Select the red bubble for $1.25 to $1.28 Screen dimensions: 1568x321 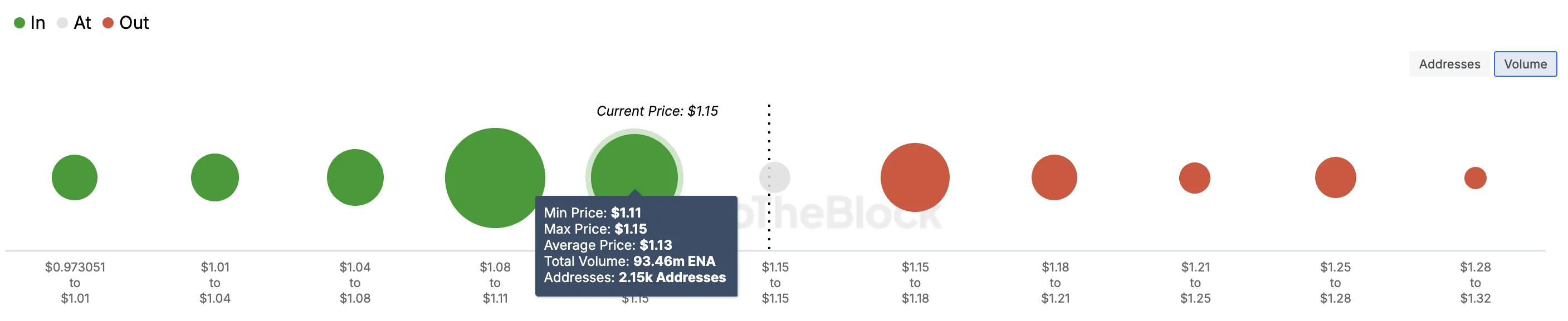coord(1336,177)
